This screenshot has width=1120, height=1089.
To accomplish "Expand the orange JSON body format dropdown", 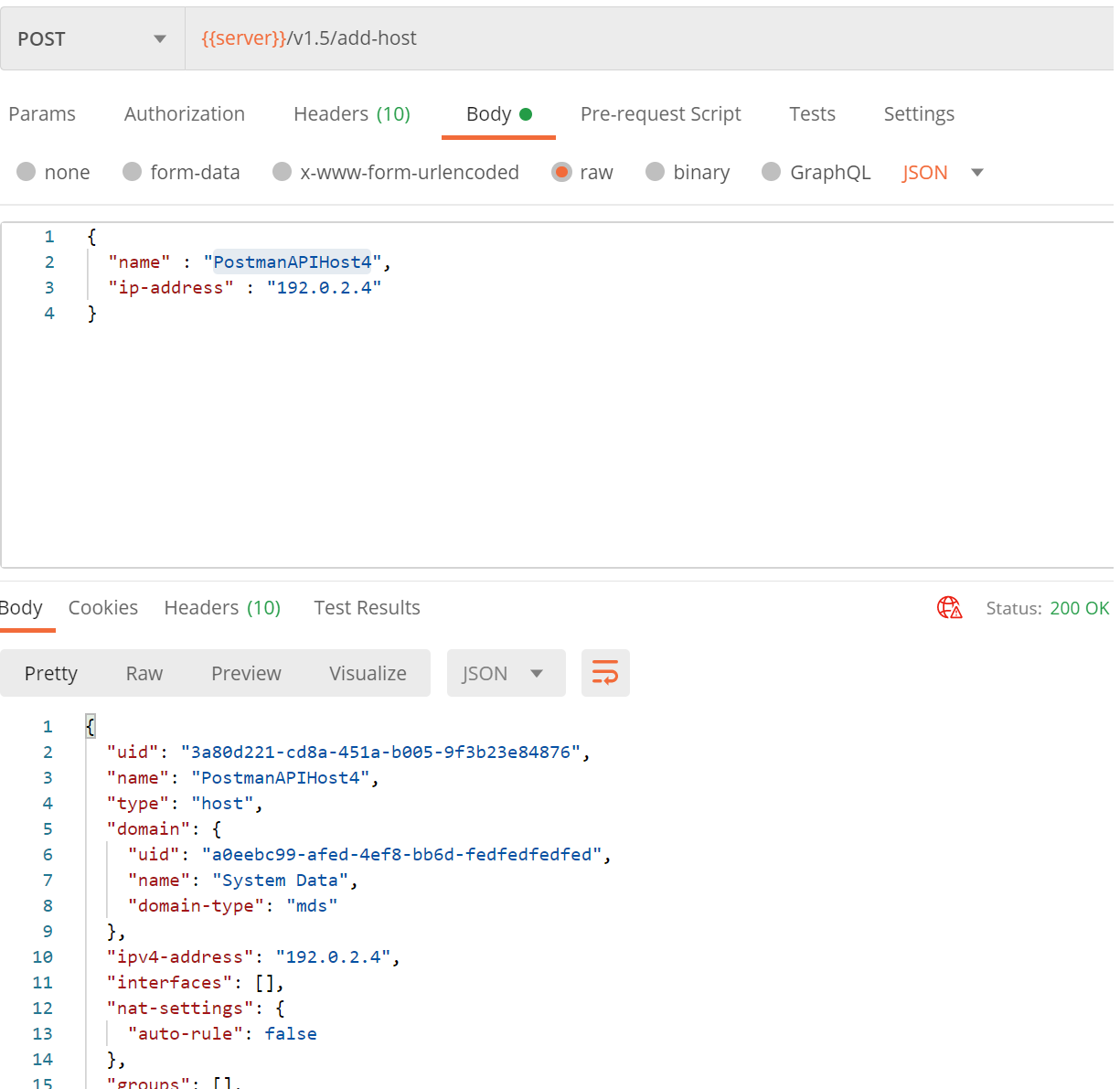I will coord(943,172).
